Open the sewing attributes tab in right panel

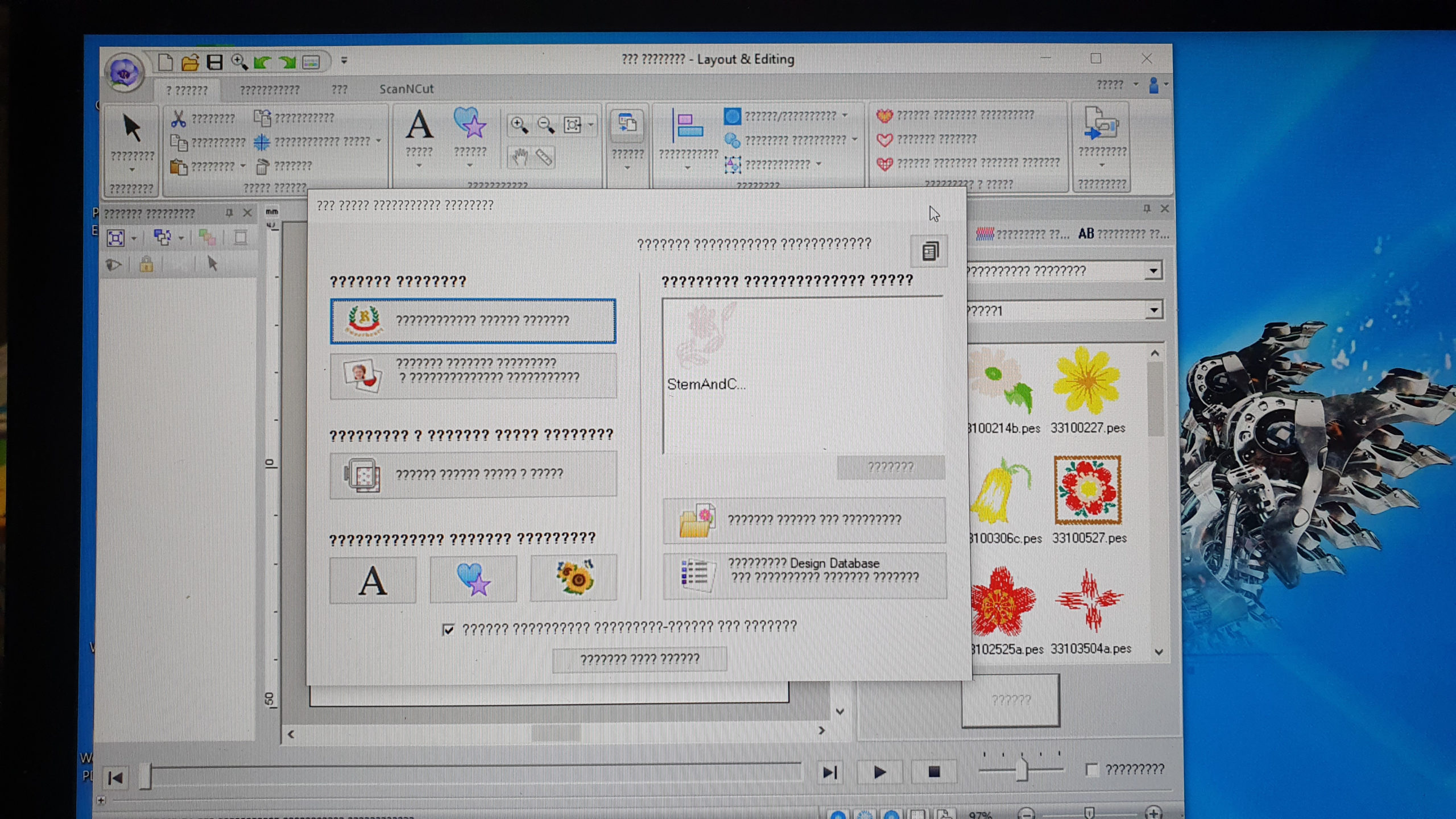(x=1022, y=234)
